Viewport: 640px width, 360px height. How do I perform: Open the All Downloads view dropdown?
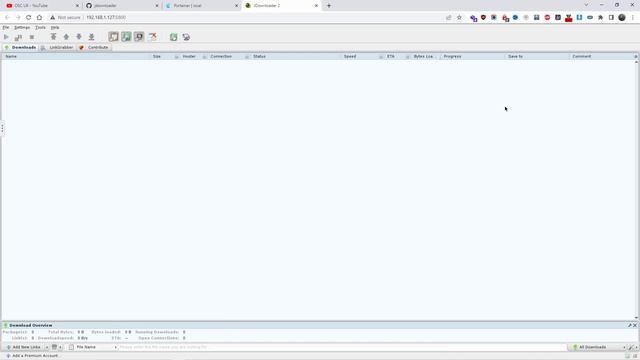[x=597, y=347]
